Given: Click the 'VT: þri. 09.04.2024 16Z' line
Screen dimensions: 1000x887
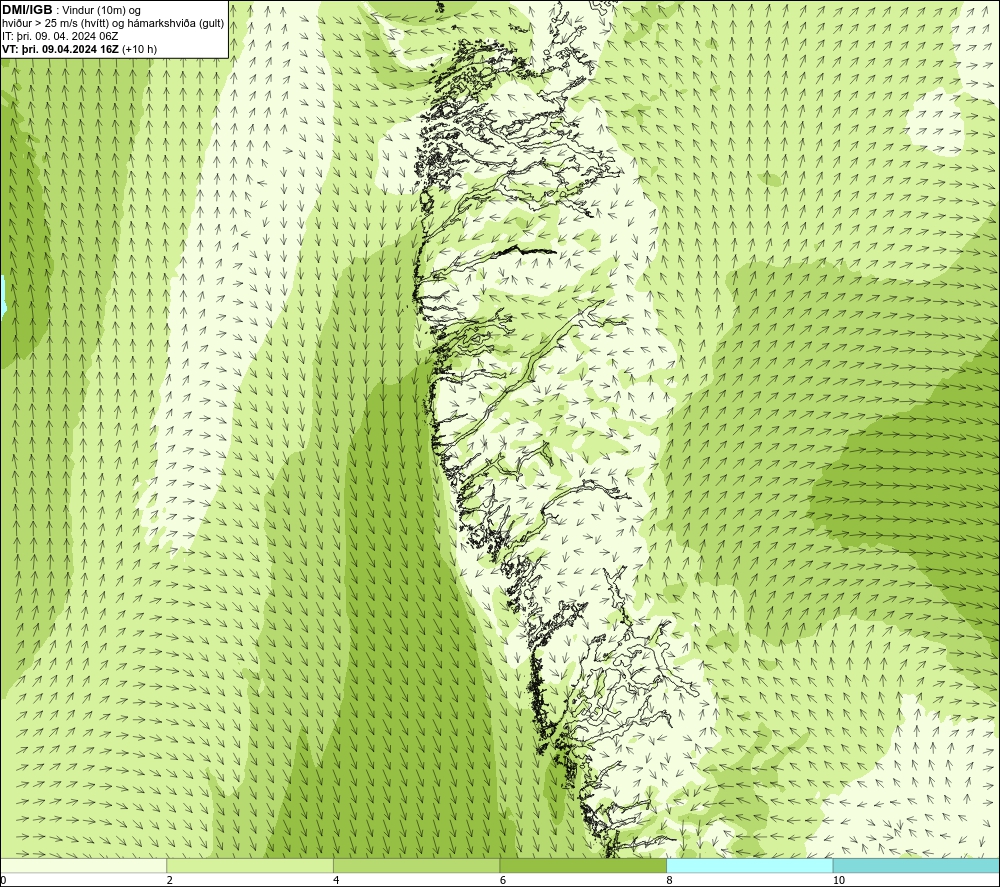Looking at the screenshot, I should click(x=61, y=49).
